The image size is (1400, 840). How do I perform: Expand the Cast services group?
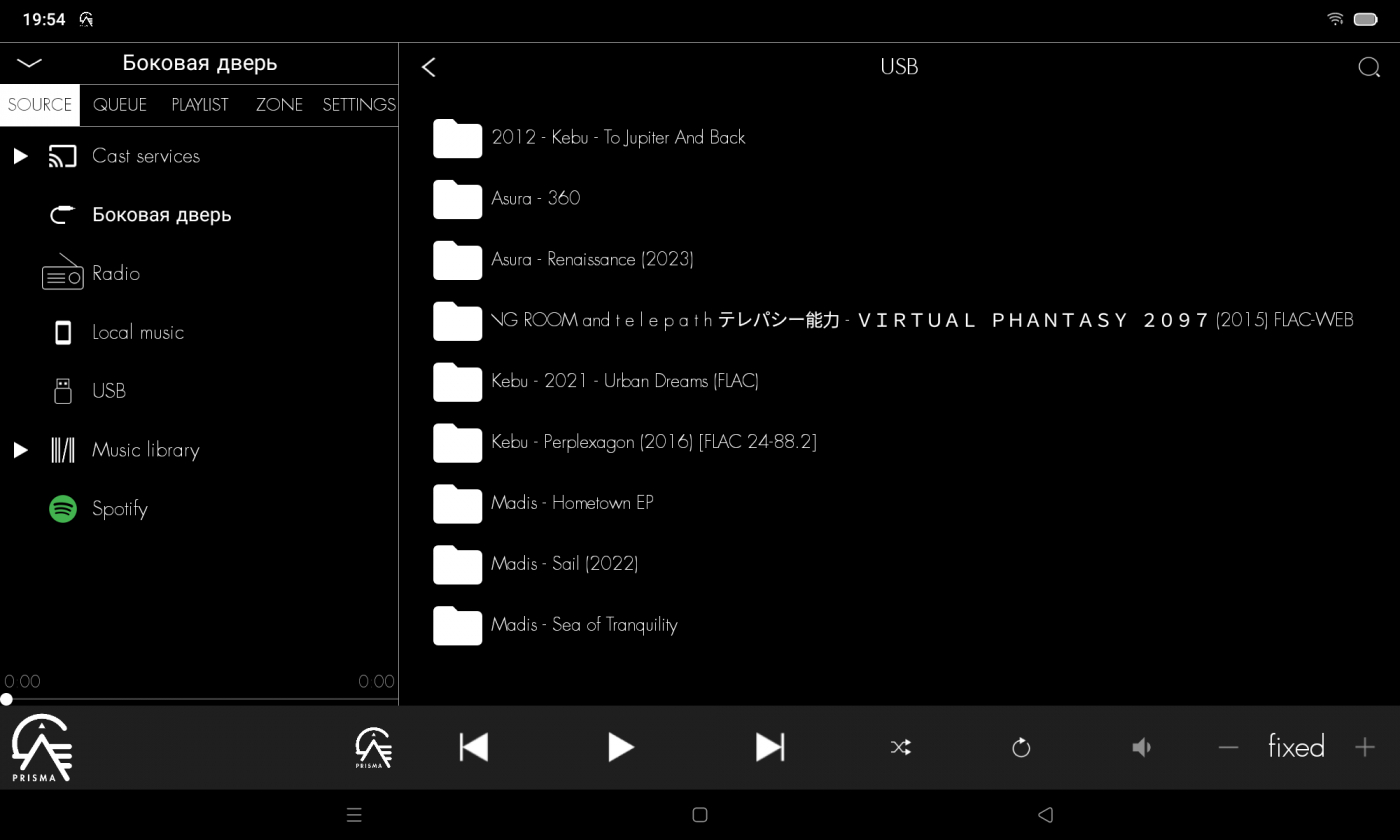20,156
